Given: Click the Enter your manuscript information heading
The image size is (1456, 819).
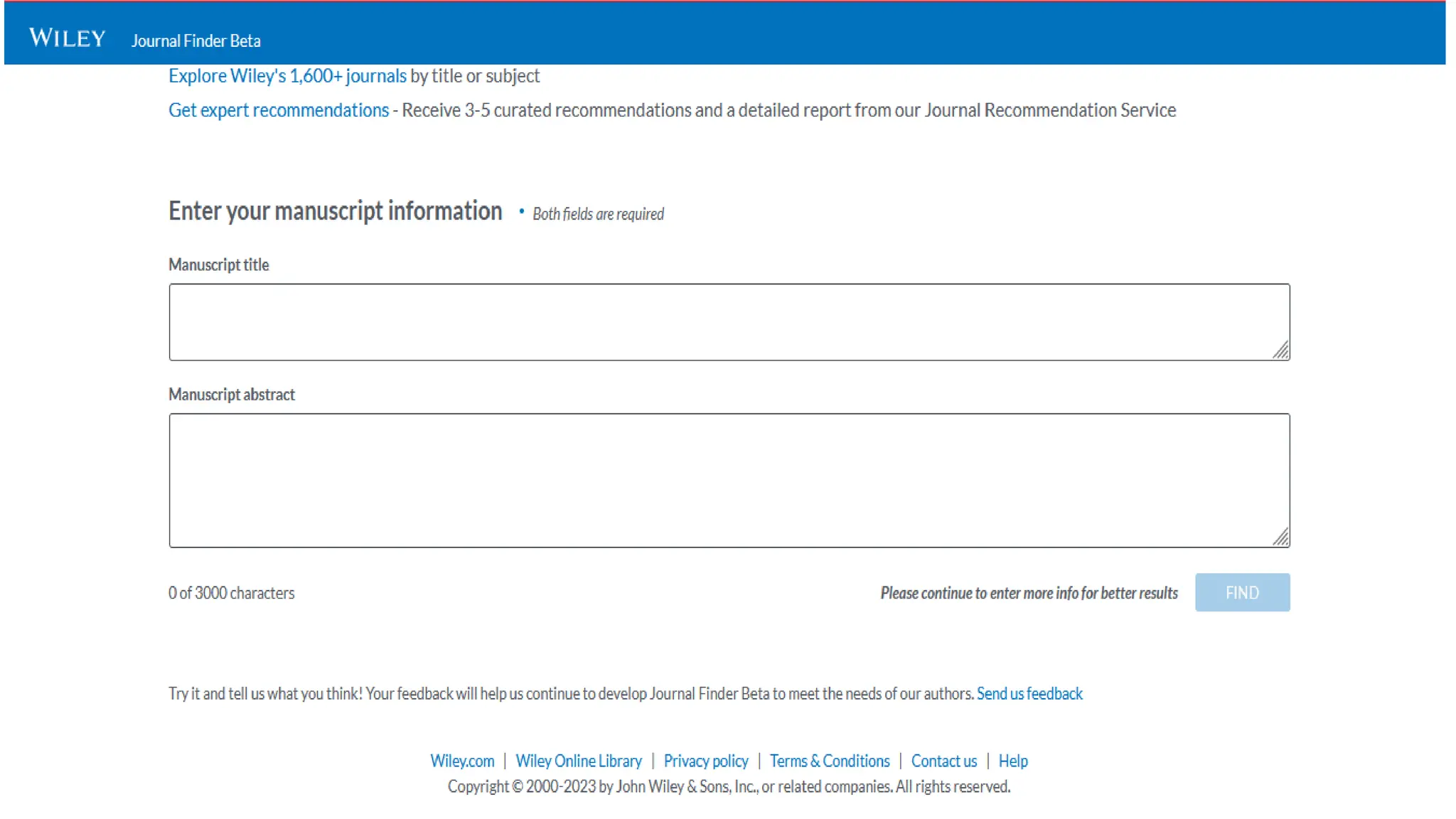Looking at the screenshot, I should tap(335, 211).
